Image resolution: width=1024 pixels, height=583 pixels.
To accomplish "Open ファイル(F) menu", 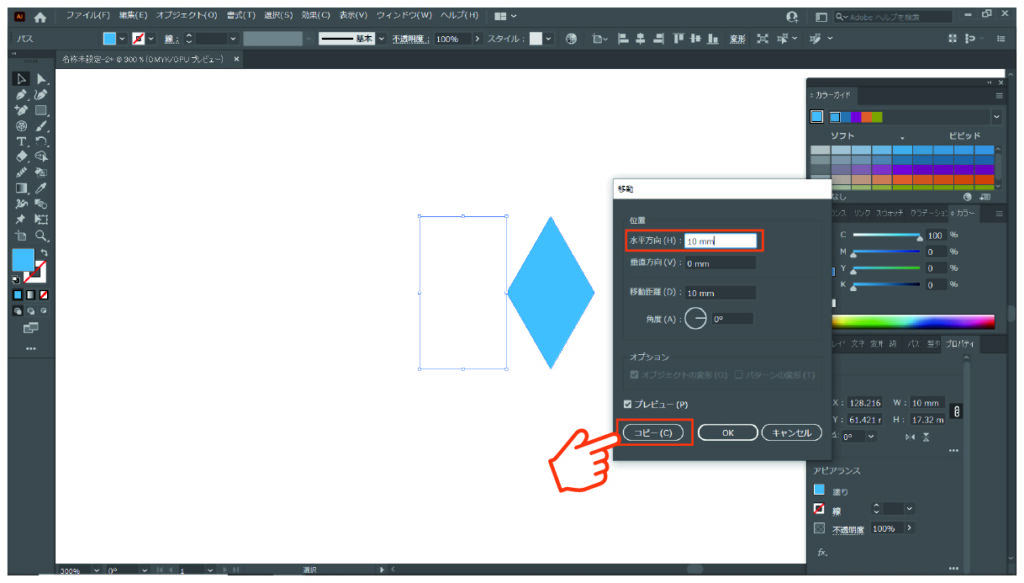I will click(x=88, y=15).
